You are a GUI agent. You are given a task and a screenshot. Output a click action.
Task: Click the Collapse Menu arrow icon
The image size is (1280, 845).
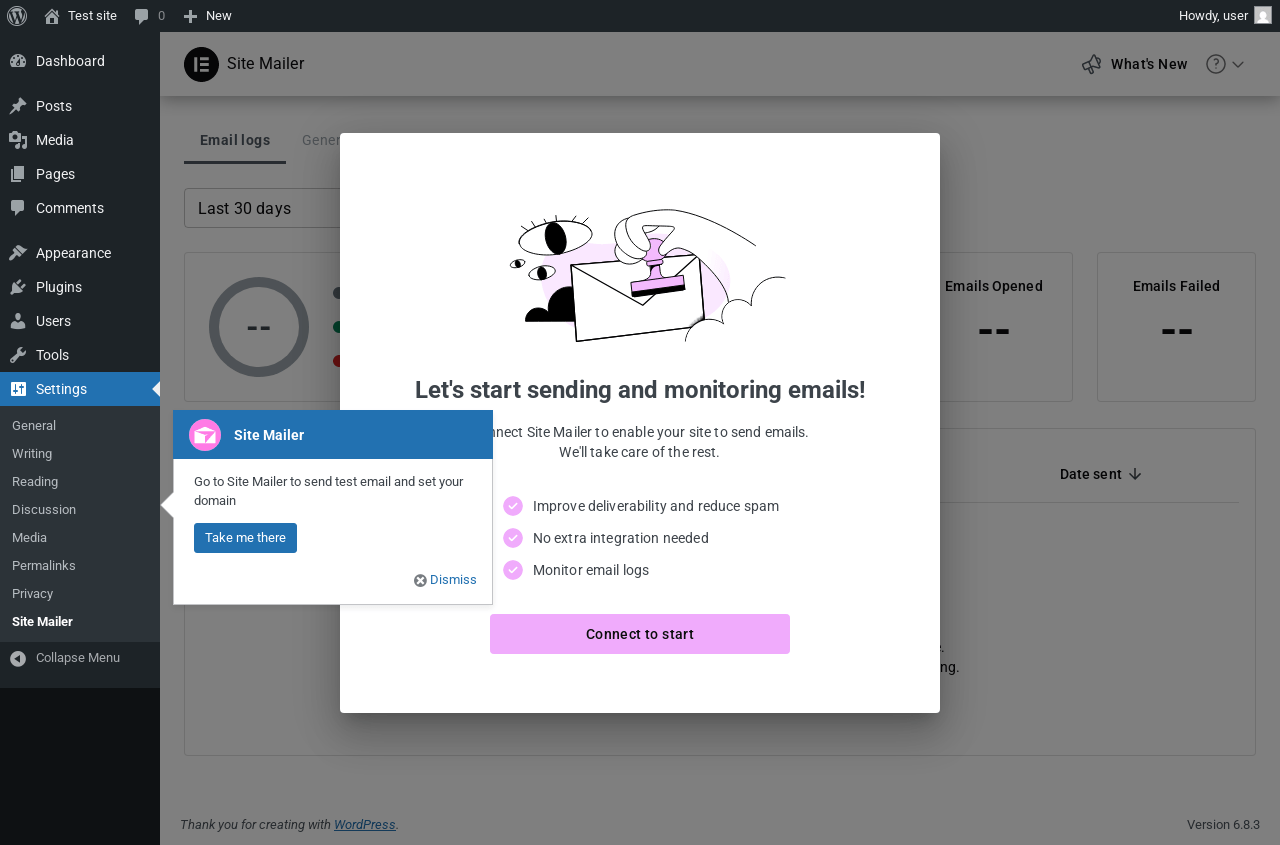click(x=18, y=658)
